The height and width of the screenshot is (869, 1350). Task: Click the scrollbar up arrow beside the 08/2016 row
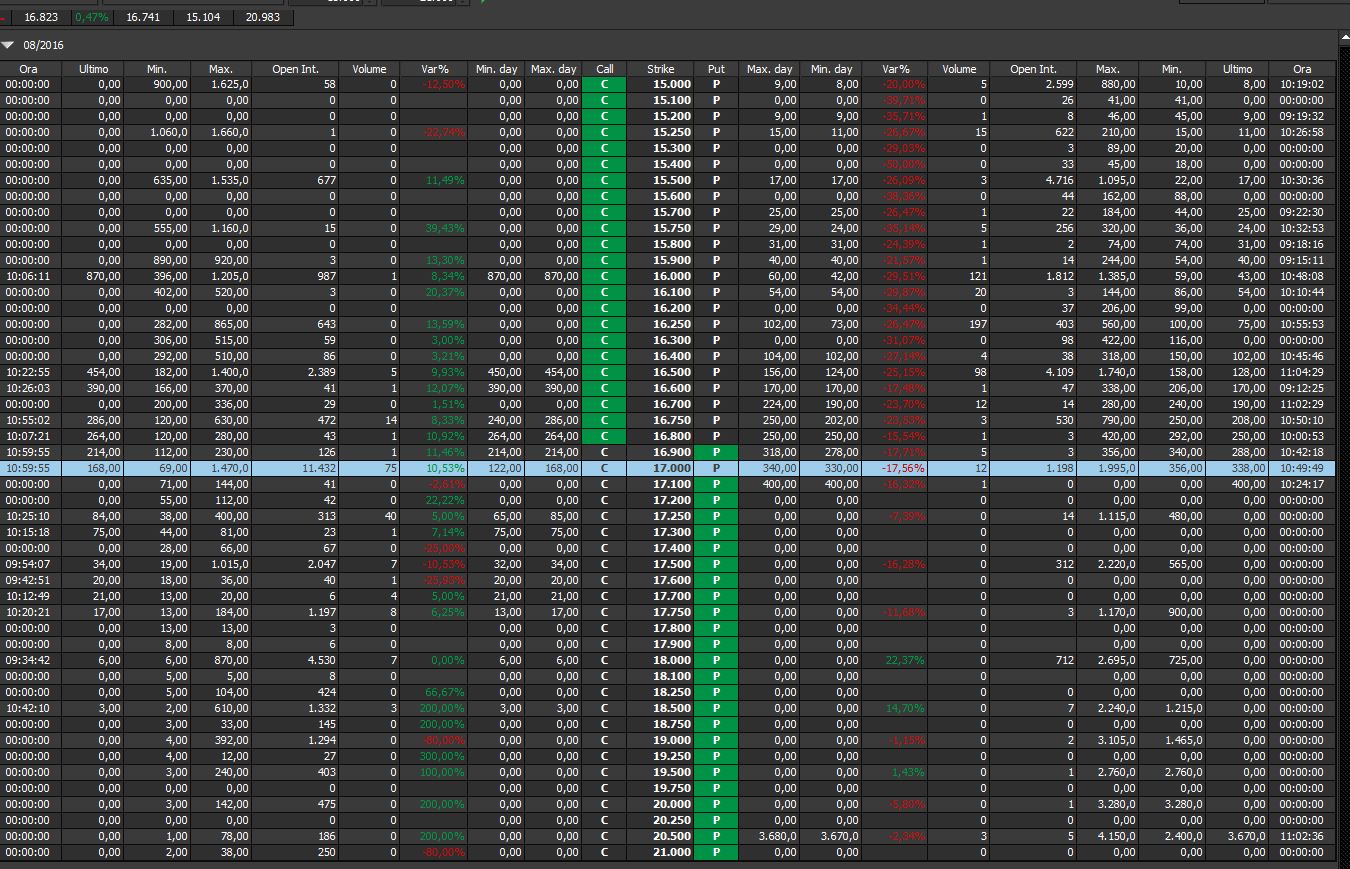[x=1343, y=37]
